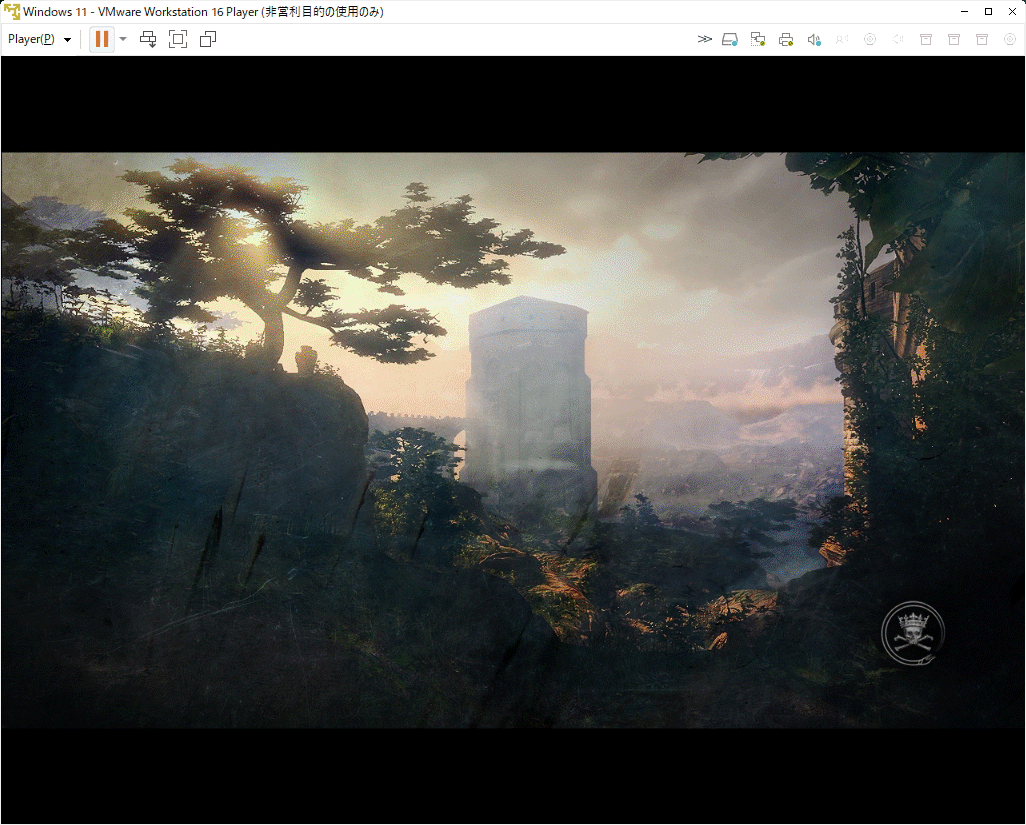The width and height of the screenshot is (1026, 825).
Task: Expand the power options arrow beside pause
Action: click(x=123, y=39)
